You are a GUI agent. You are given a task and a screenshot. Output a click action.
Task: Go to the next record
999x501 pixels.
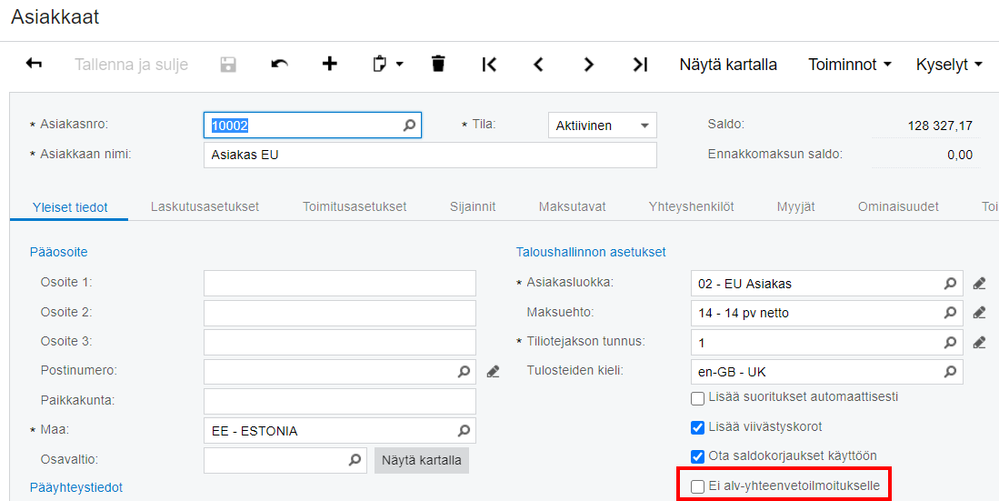tap(589, 64)
